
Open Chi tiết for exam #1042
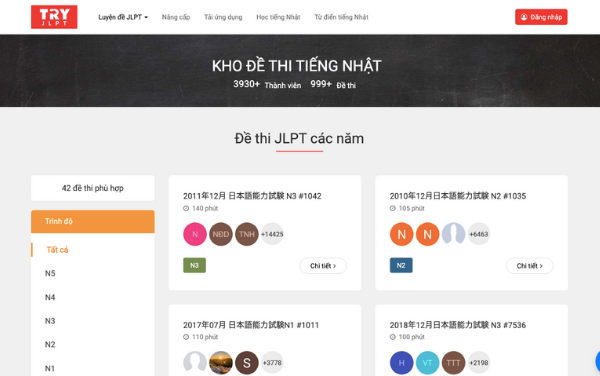pos(323,265)
